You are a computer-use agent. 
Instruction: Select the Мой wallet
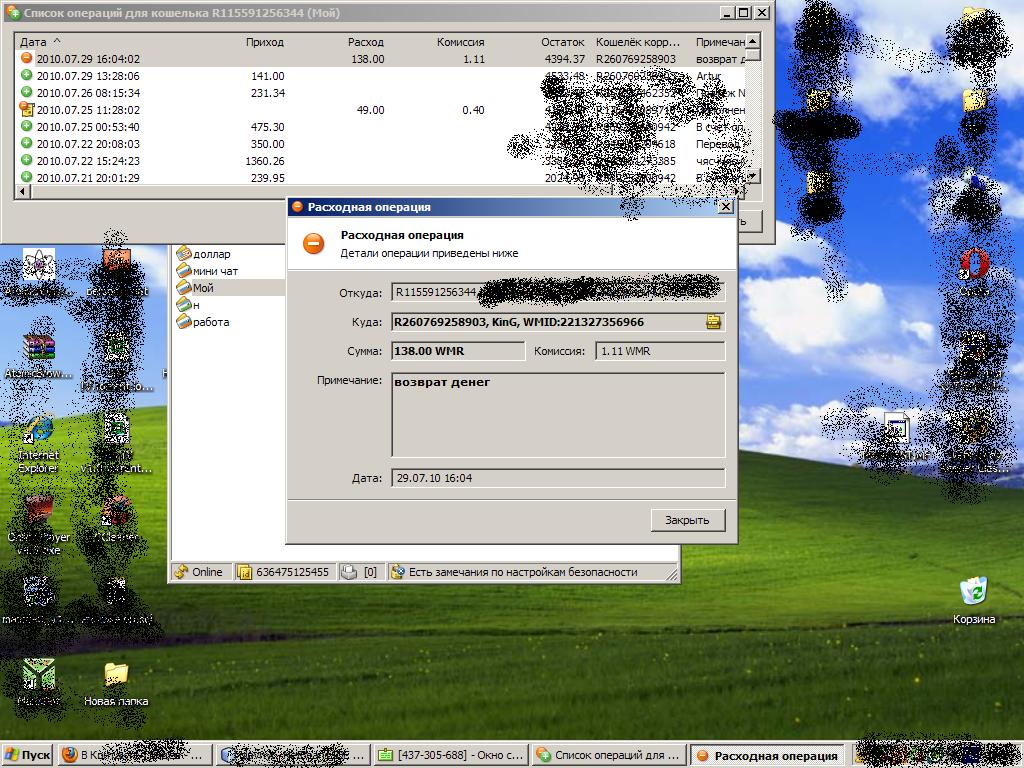pyautogui.click(x=203, y=288)
